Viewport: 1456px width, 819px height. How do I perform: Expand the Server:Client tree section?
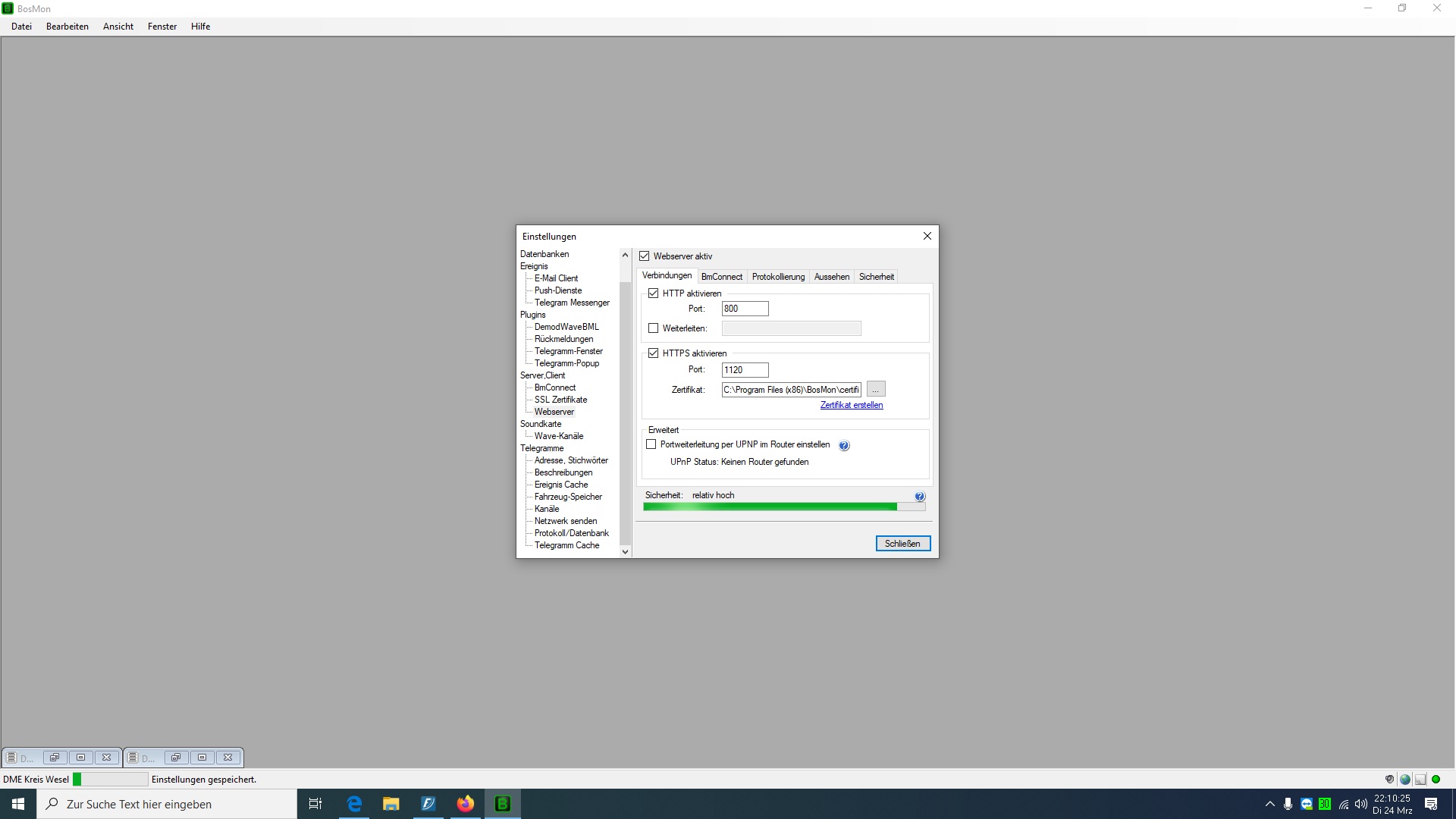point(542,375)
